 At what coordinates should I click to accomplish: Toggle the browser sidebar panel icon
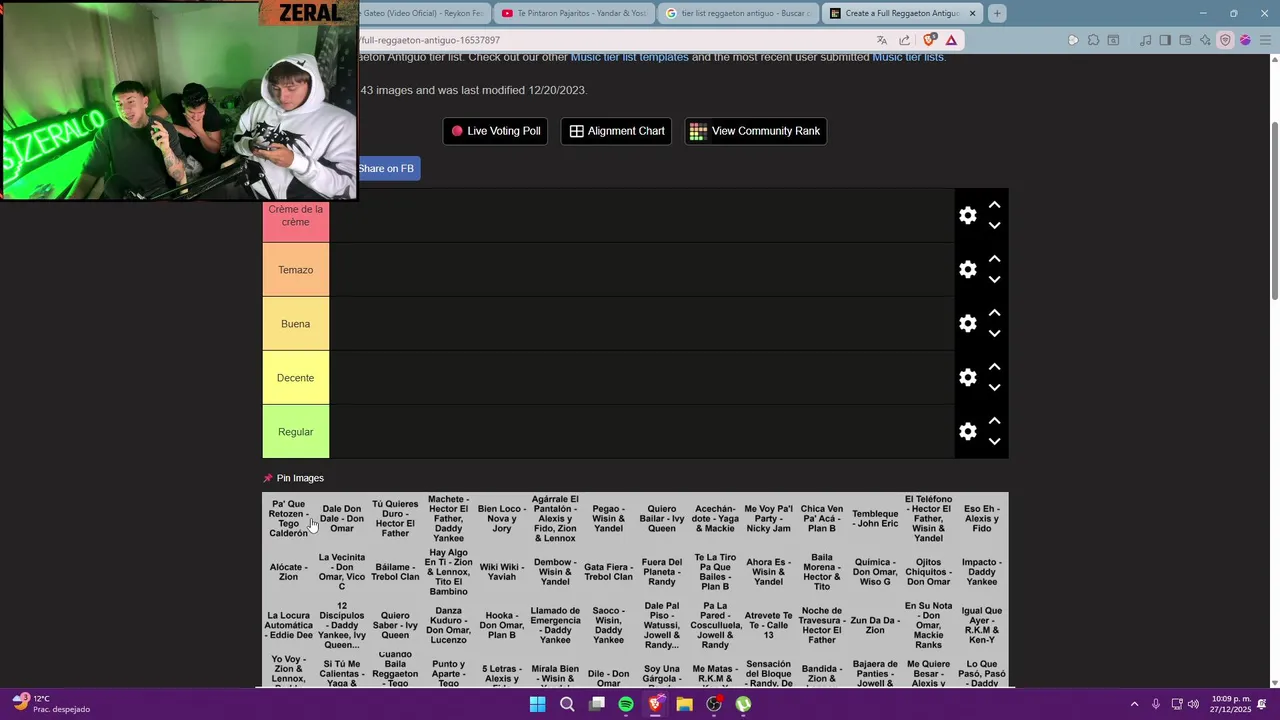pos(1165,40)
